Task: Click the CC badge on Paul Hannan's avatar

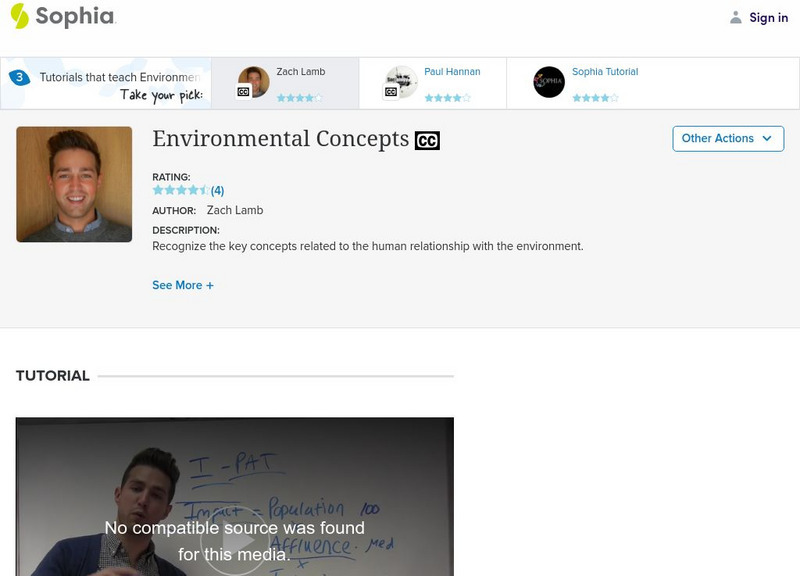Action: pyautogui.click(x=391, y=92)
